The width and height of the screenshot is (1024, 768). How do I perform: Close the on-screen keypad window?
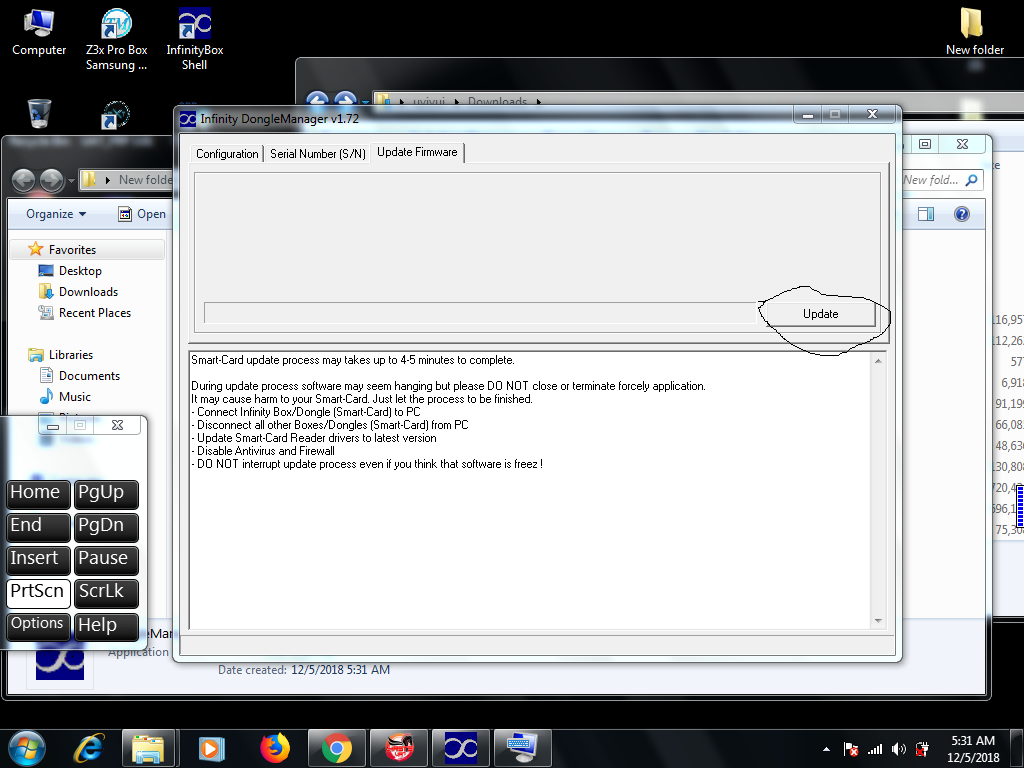click(118, 425)
